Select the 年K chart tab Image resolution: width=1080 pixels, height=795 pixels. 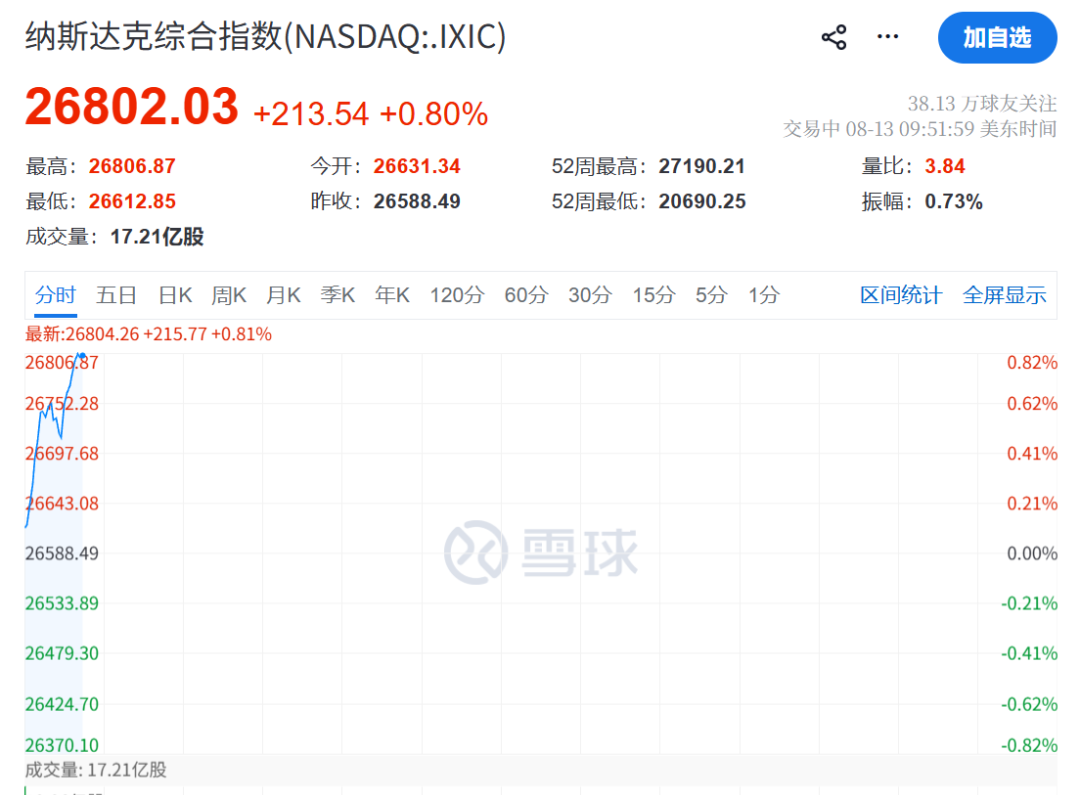[x=392, y=295]
